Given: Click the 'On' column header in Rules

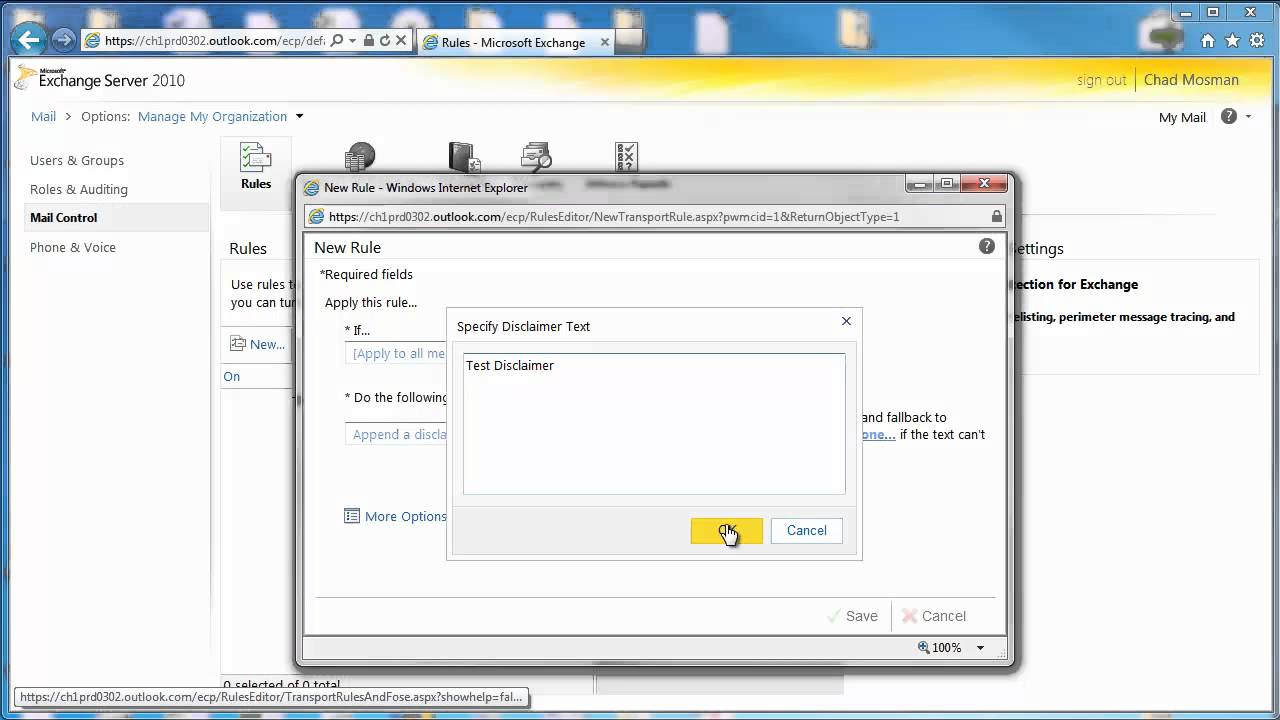Looking at the screenshot, I should tap(232, 377).
